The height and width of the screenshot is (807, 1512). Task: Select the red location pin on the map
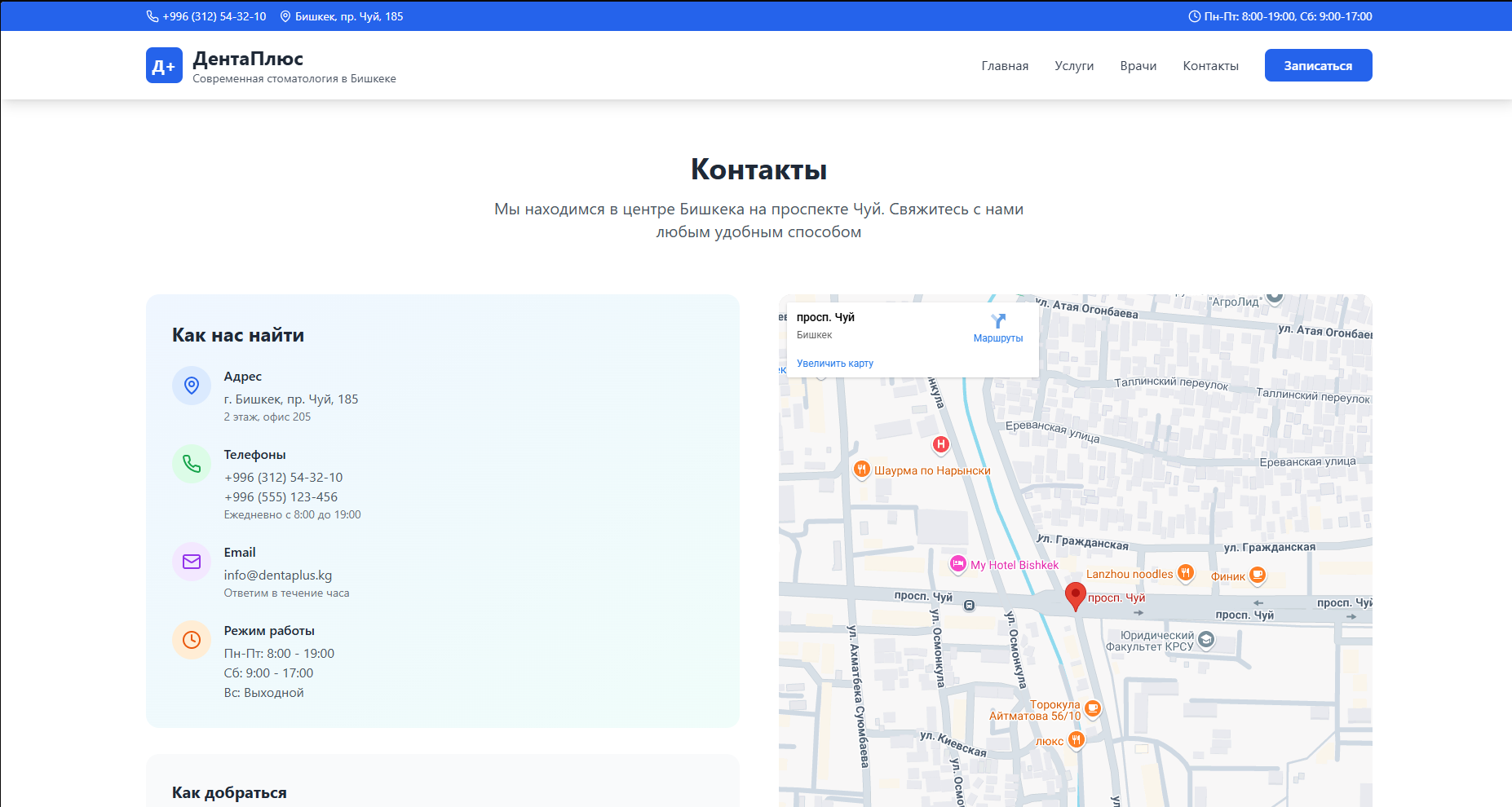[1076, 596]
